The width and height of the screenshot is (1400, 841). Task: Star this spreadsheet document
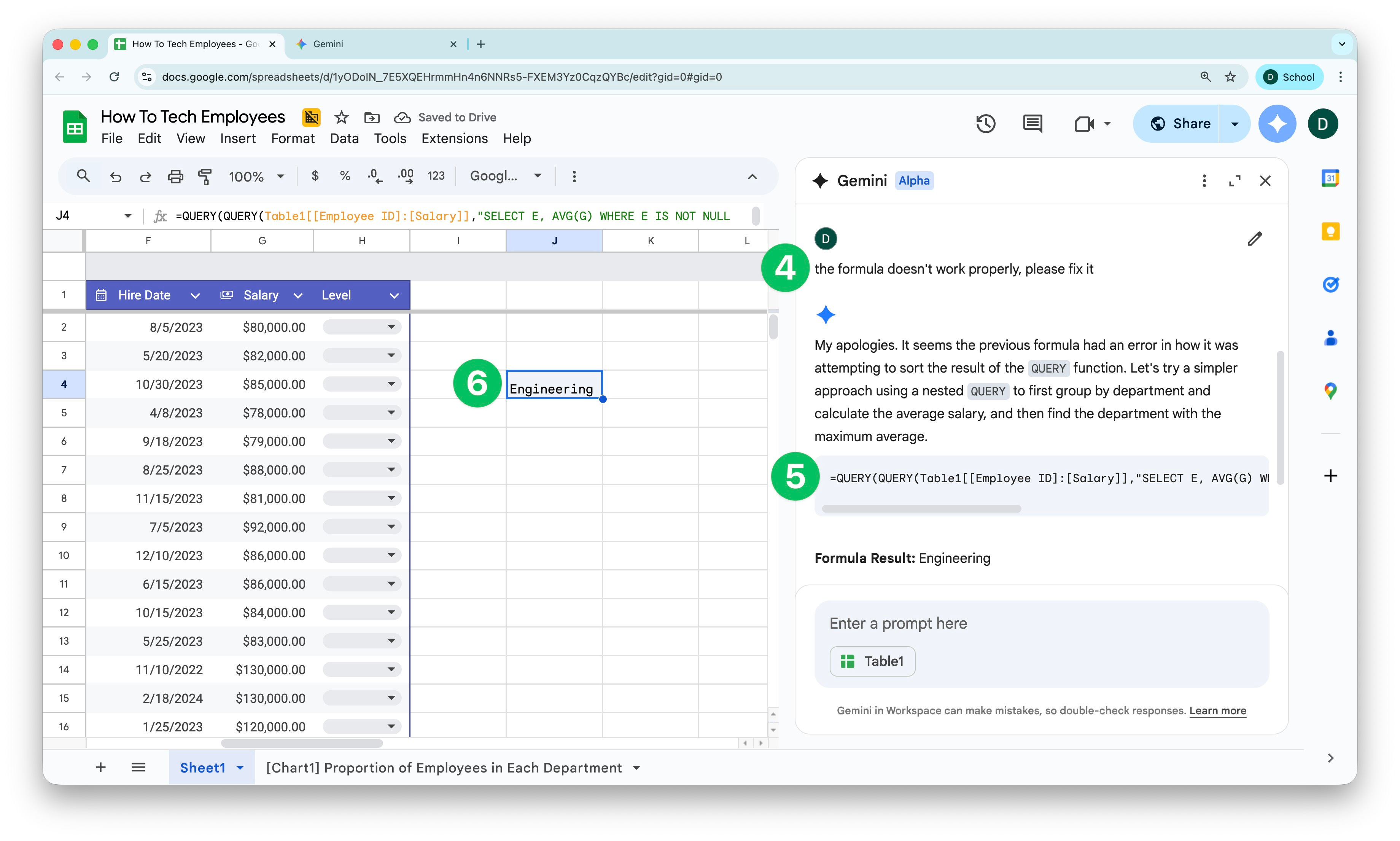(x=341, y=117)
